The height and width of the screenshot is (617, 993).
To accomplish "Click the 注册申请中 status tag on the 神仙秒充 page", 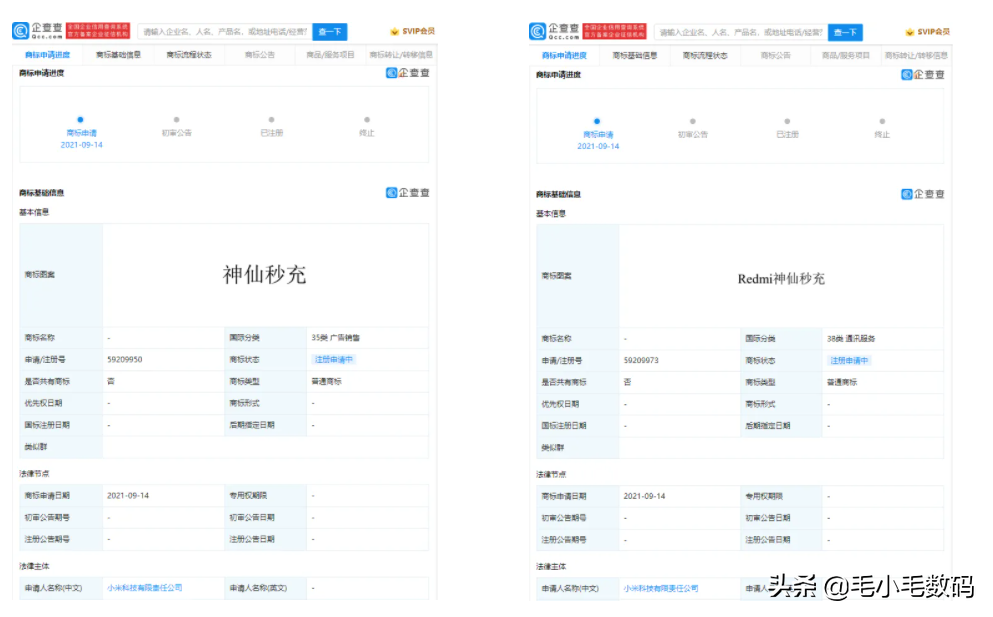I will tap(334, 359).
